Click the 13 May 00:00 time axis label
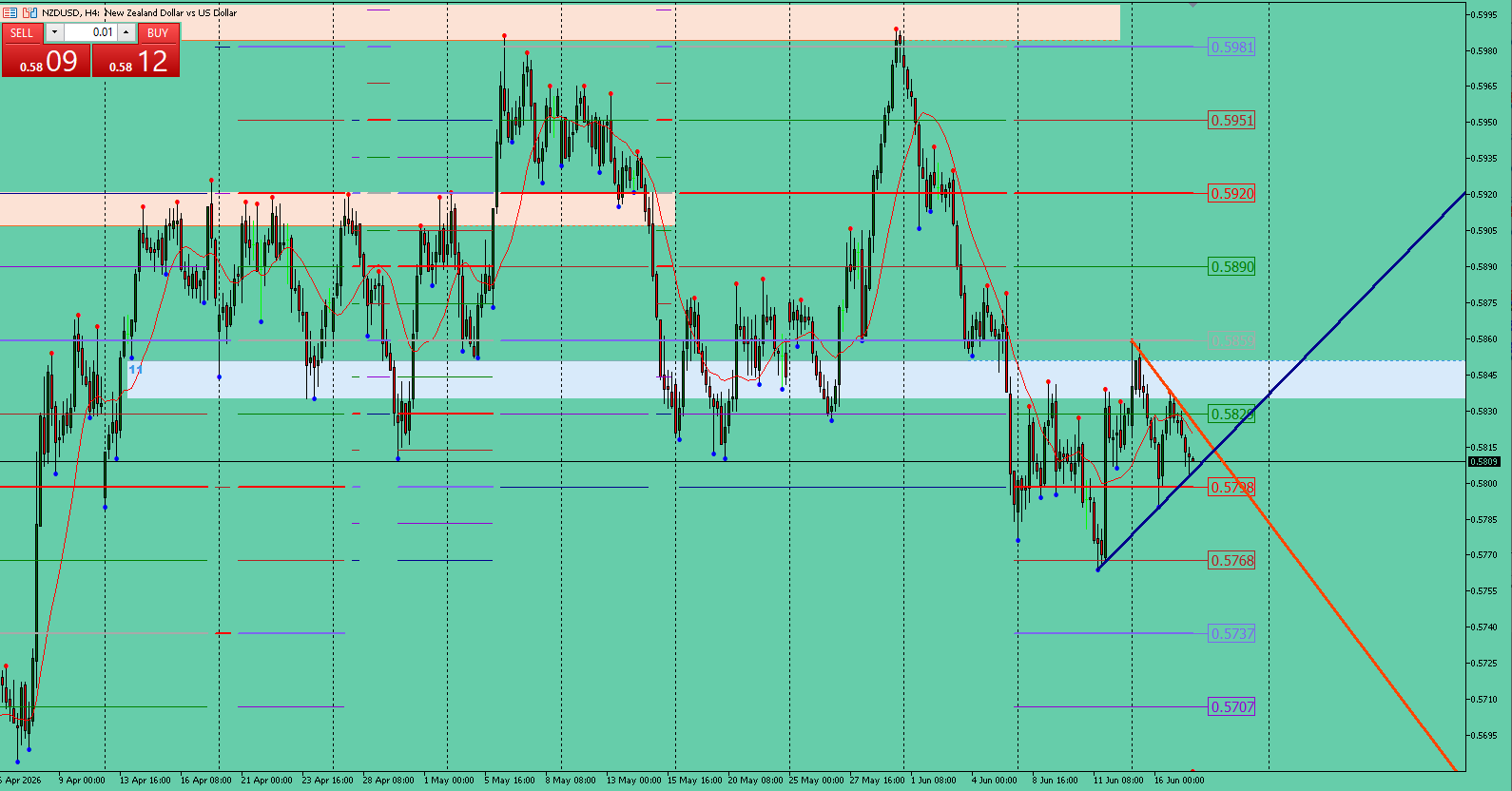The height and width of the screenshot is (791, 1512). (633, 781)
